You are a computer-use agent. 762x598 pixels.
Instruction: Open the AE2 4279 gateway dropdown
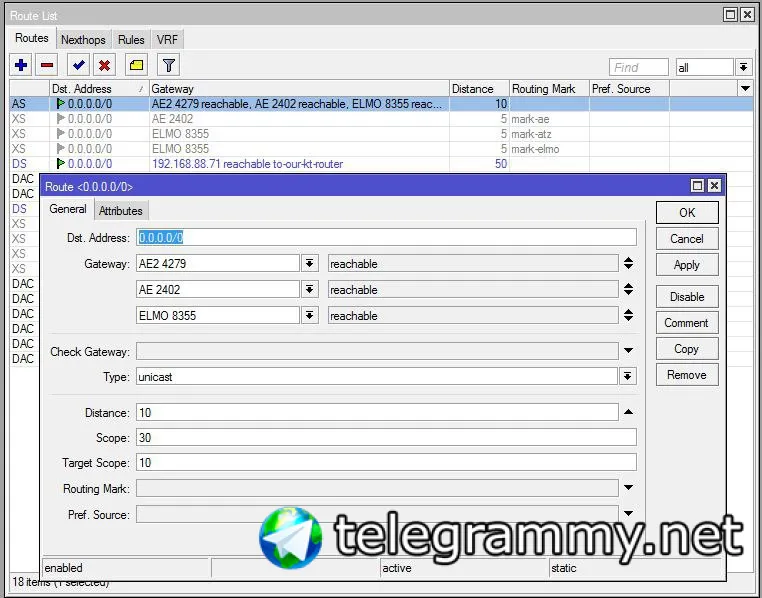click(309, 264)
